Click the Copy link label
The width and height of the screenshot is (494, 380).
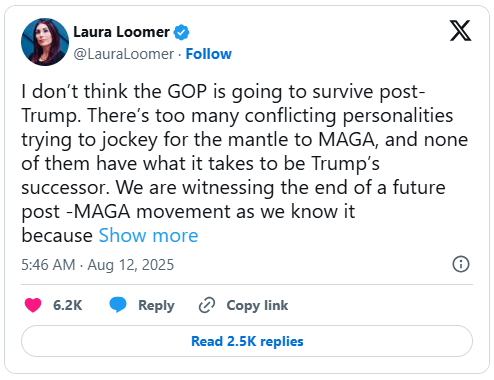click(x=257, y=305)
